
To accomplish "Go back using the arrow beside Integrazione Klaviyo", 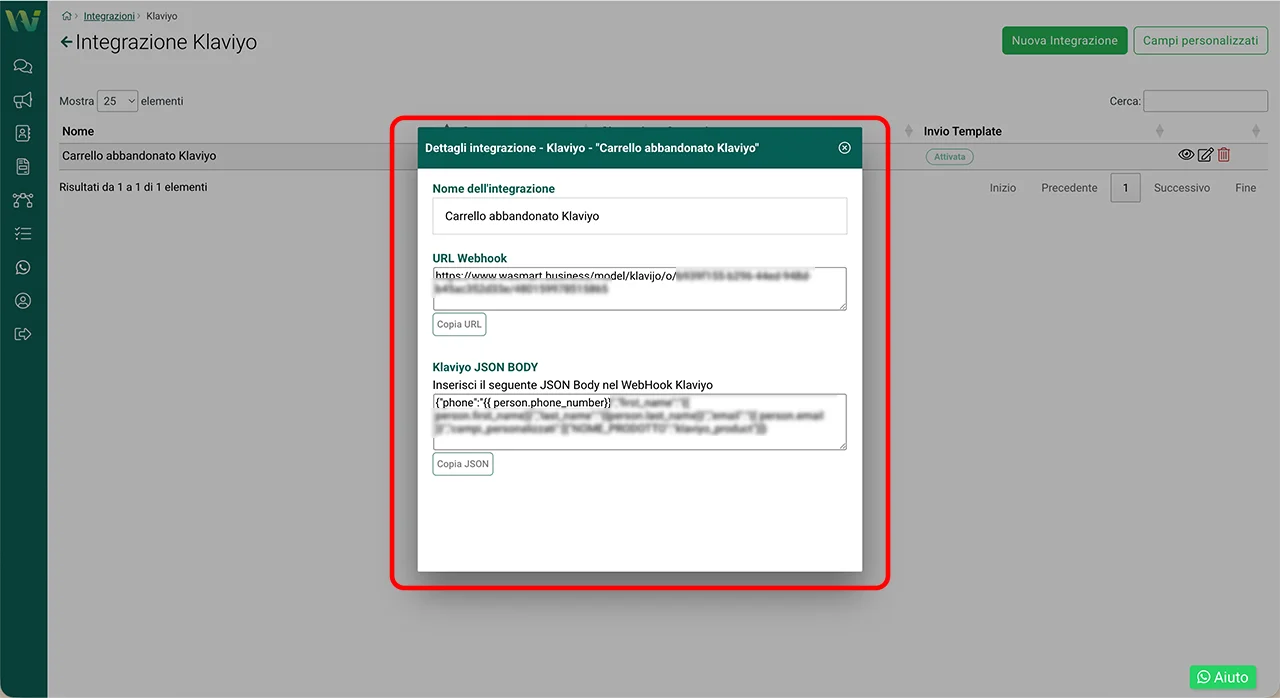I will tap(67, 42).
